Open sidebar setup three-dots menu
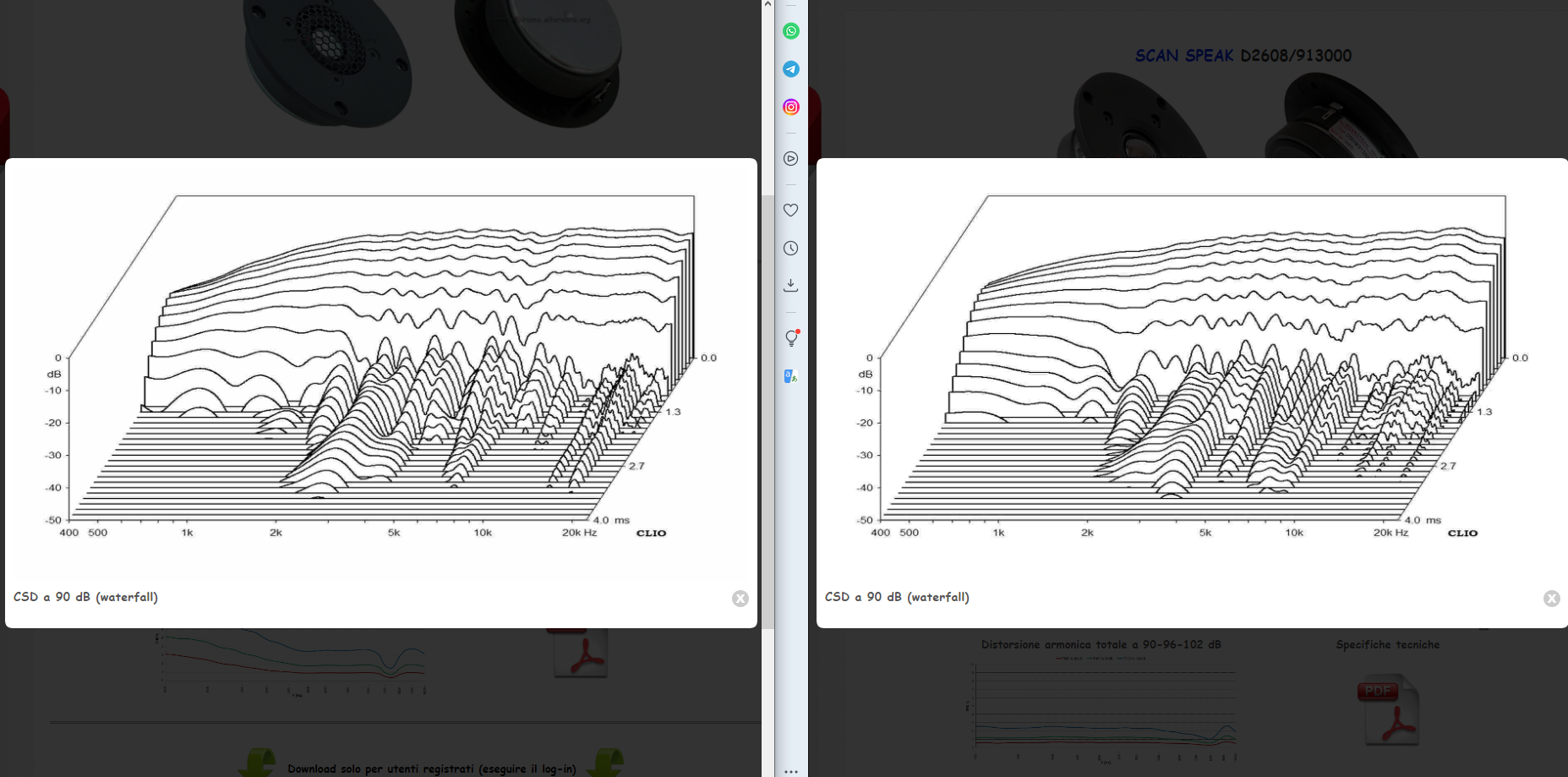Image resolution: width=1568 pixels, height=777 pixels. (x=790, y=771)
